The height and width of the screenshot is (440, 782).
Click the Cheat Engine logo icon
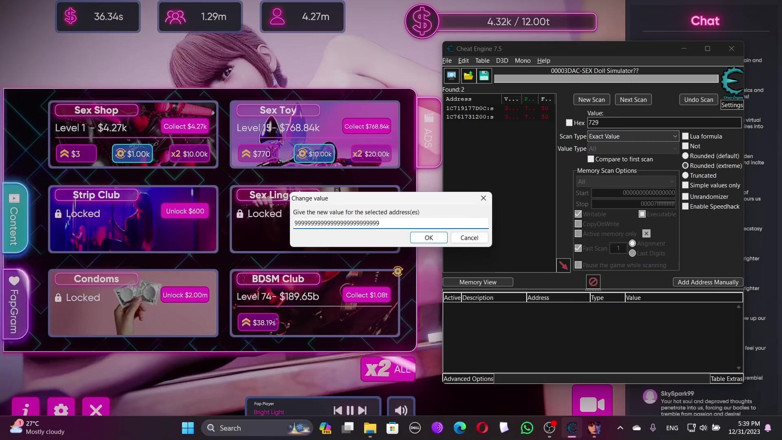[732, 81]
